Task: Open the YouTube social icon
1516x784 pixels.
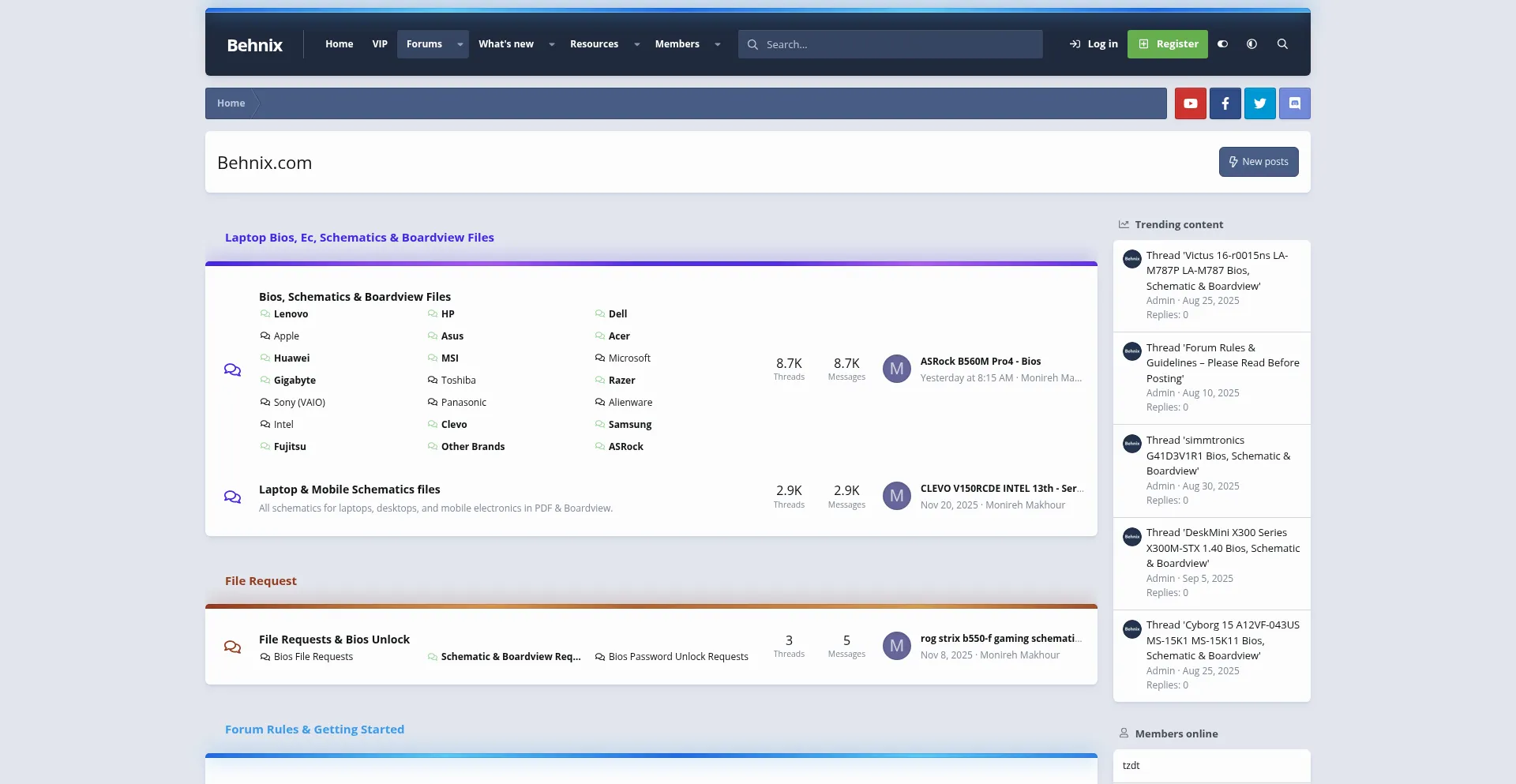Action: pos(1190,103)
